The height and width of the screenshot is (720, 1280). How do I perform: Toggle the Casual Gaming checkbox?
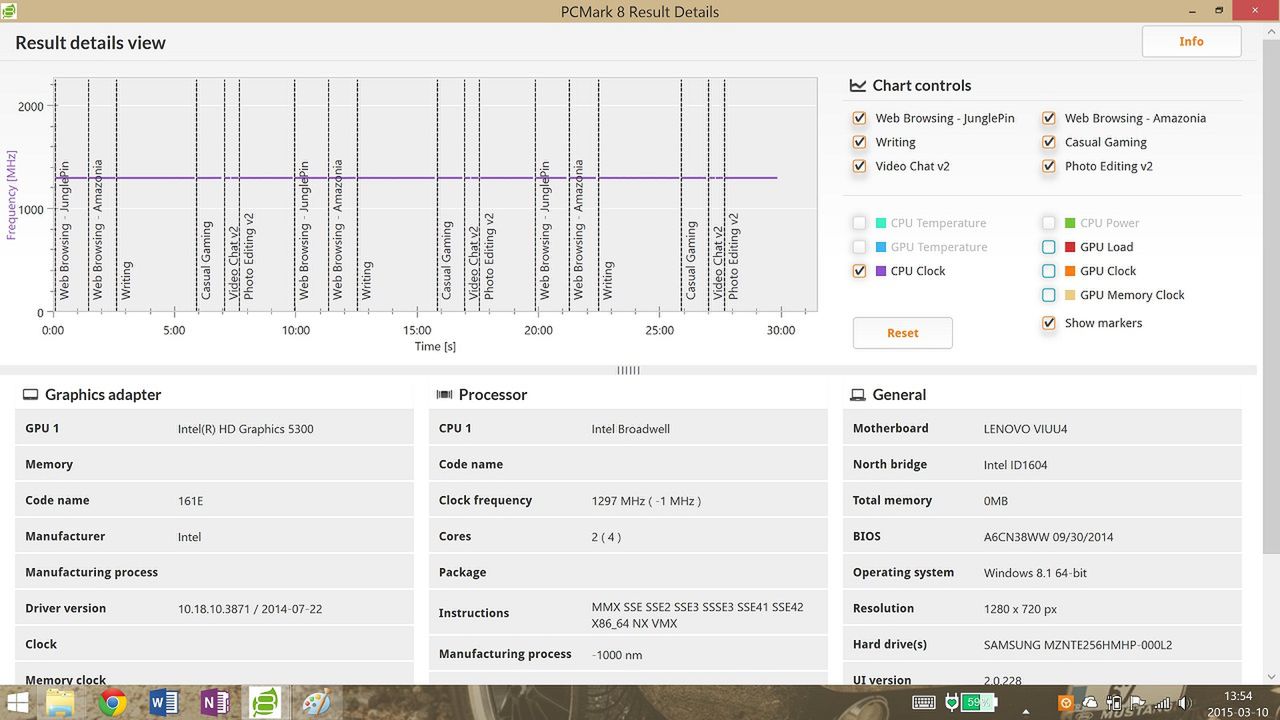click(x=1048, y=142)
